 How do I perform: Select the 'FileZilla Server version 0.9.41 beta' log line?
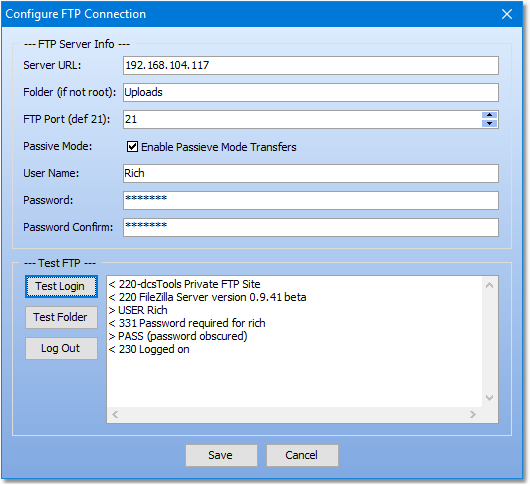(207, 297)
